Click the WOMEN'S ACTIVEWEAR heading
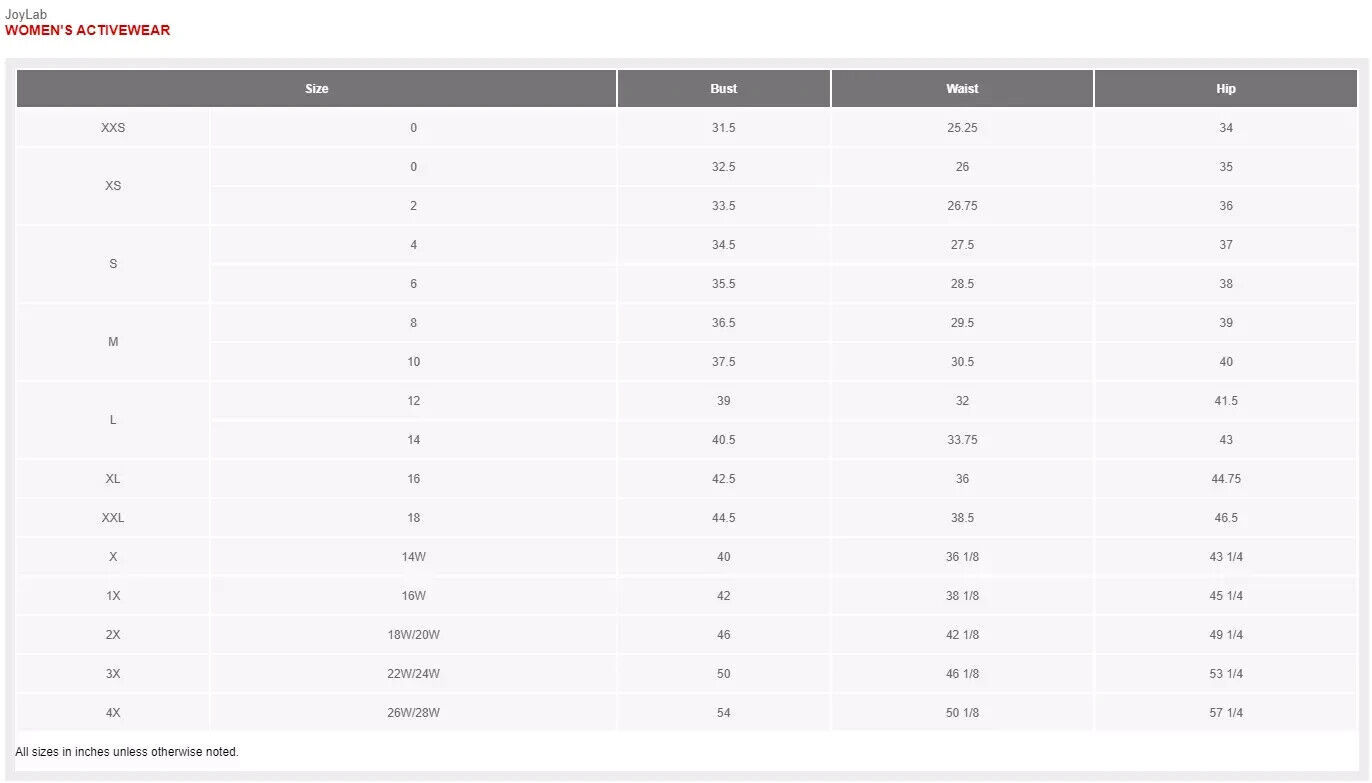1372x783 pixels. (x=88, y=30)
